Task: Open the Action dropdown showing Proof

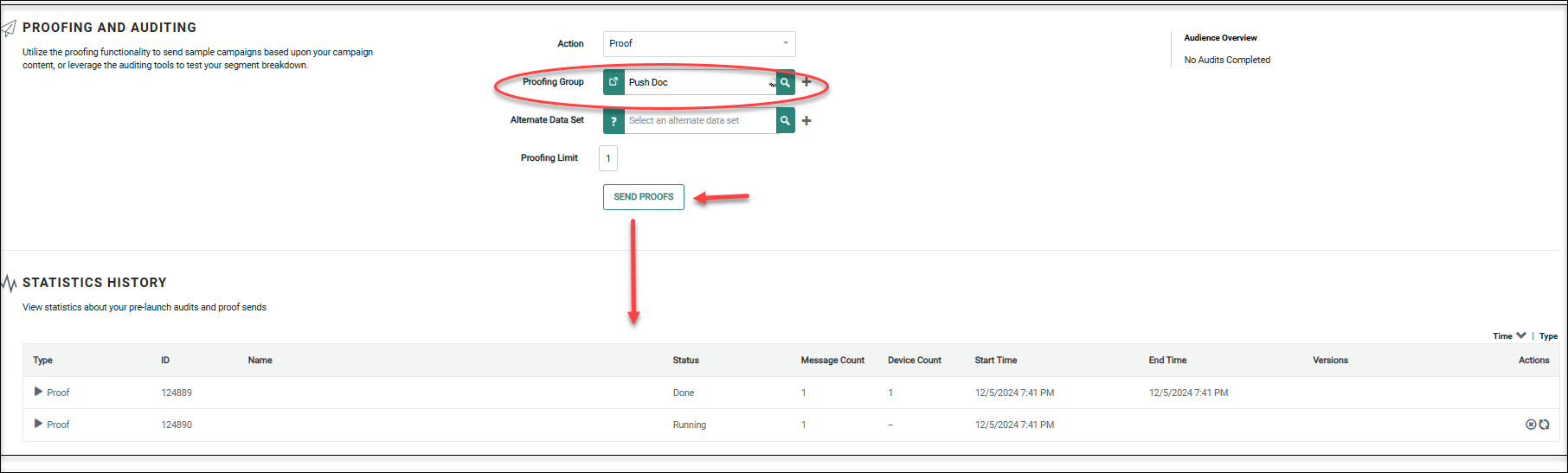Action: (698, 44)
